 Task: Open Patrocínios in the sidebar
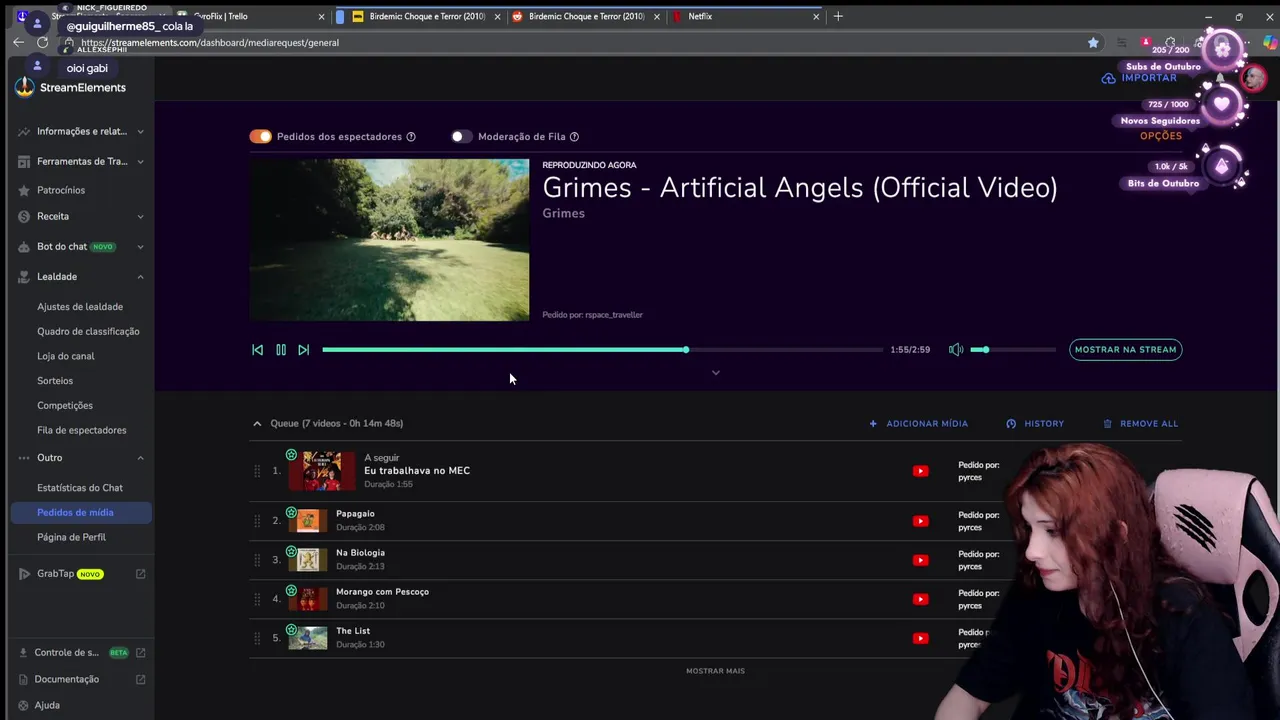[61, 190]
